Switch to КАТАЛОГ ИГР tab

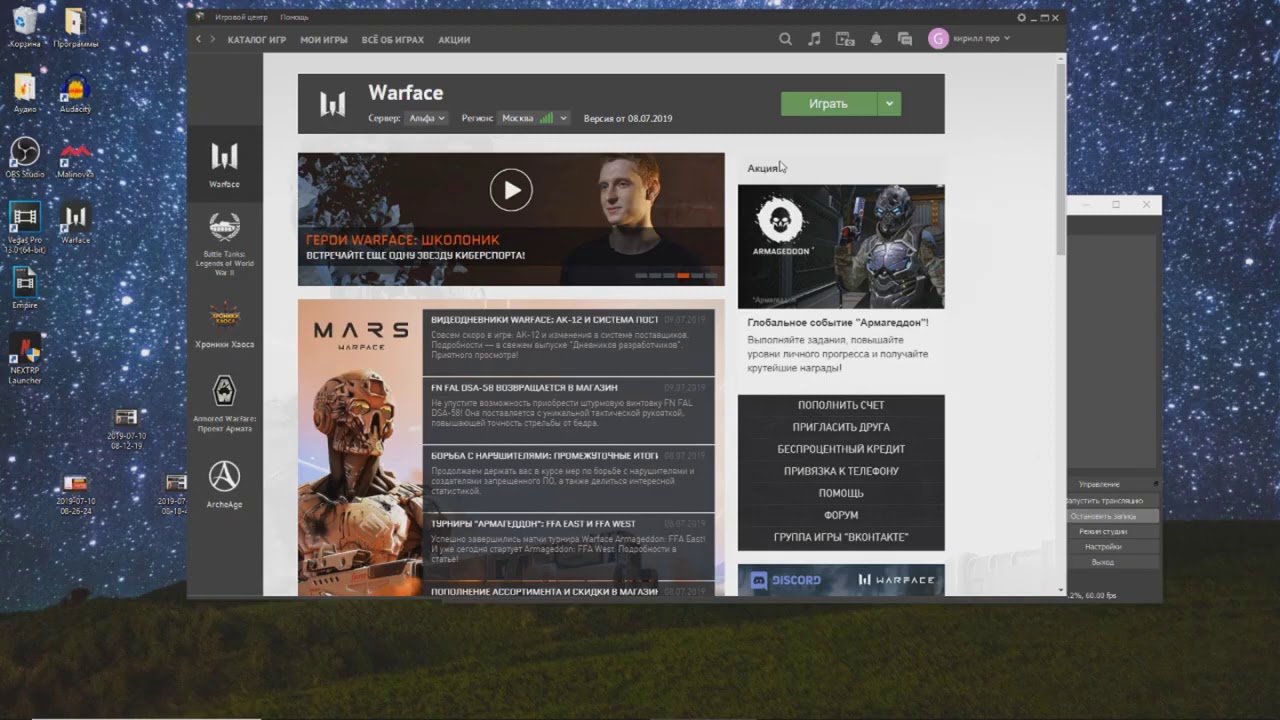(257, 40)
